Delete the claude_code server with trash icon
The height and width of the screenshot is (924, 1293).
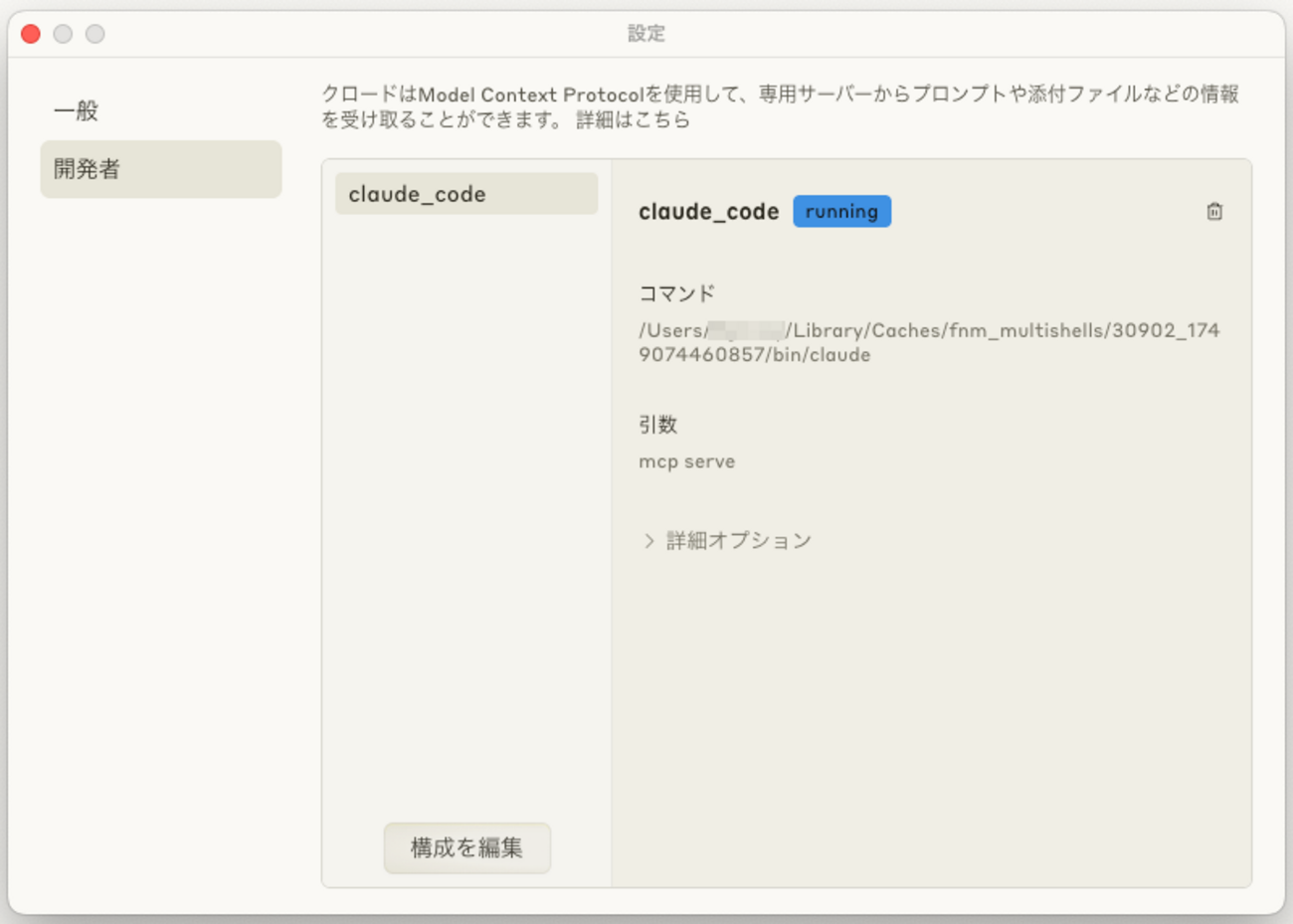(1214, 211)
